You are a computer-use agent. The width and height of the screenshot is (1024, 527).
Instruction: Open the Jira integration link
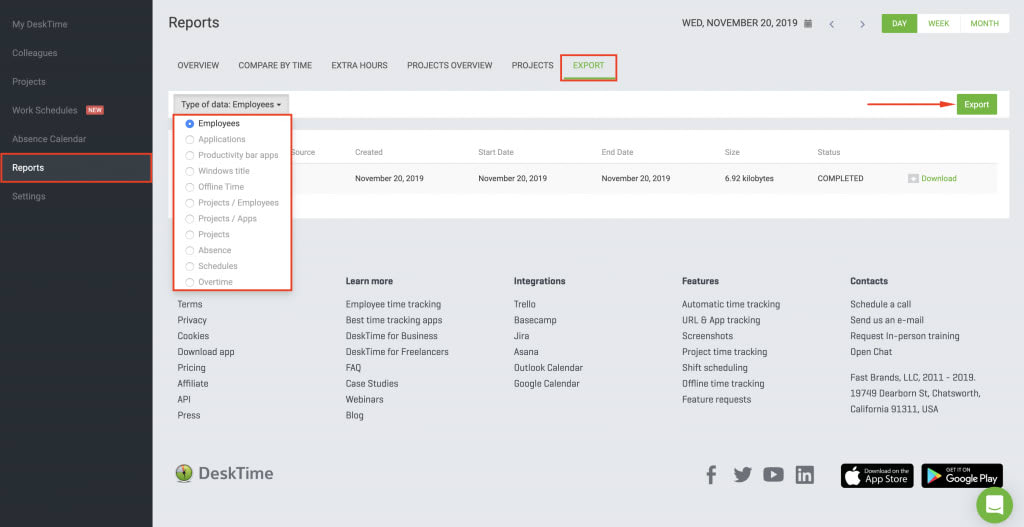pos(522,336)
